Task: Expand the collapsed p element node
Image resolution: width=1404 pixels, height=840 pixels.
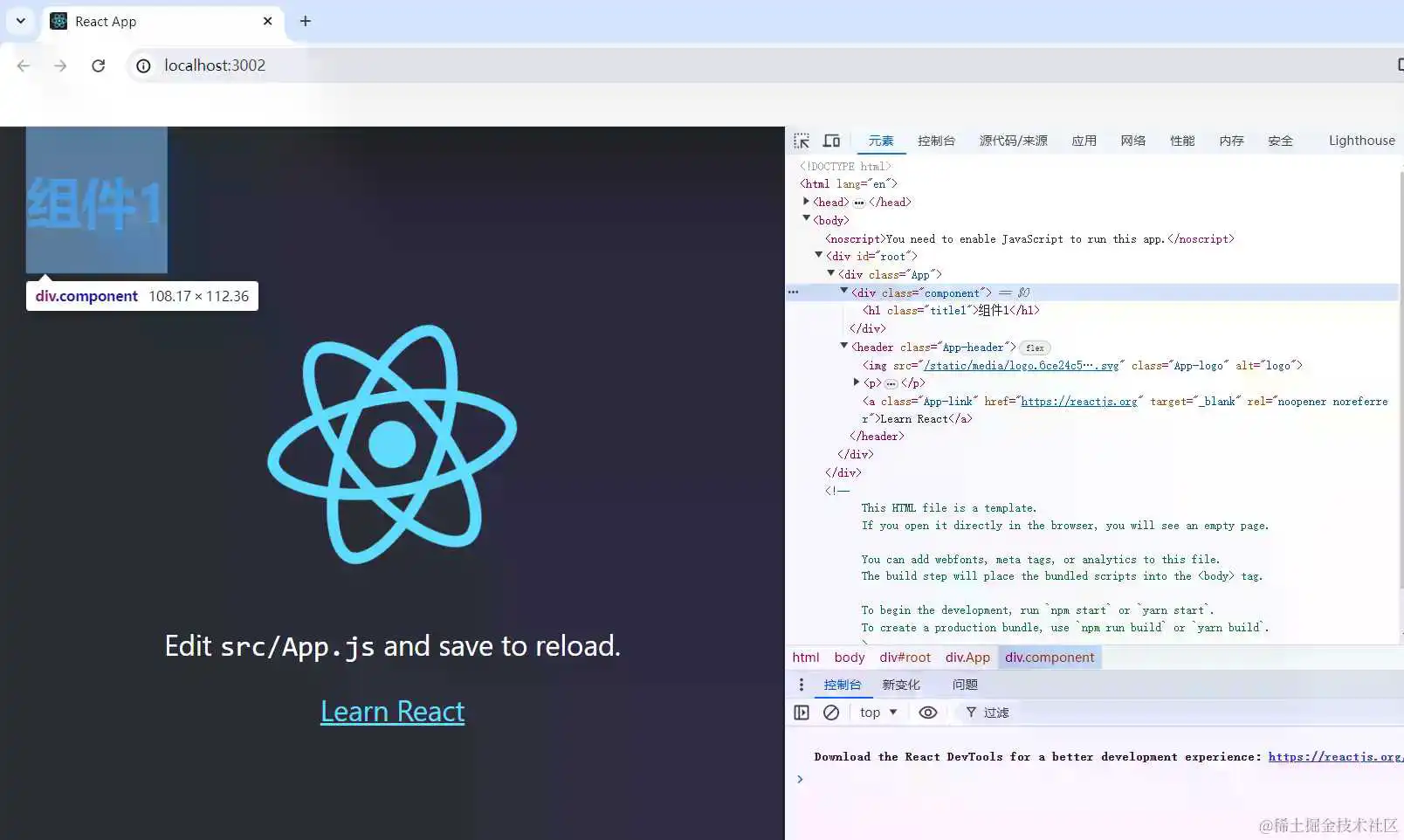Action: (856, 382)
